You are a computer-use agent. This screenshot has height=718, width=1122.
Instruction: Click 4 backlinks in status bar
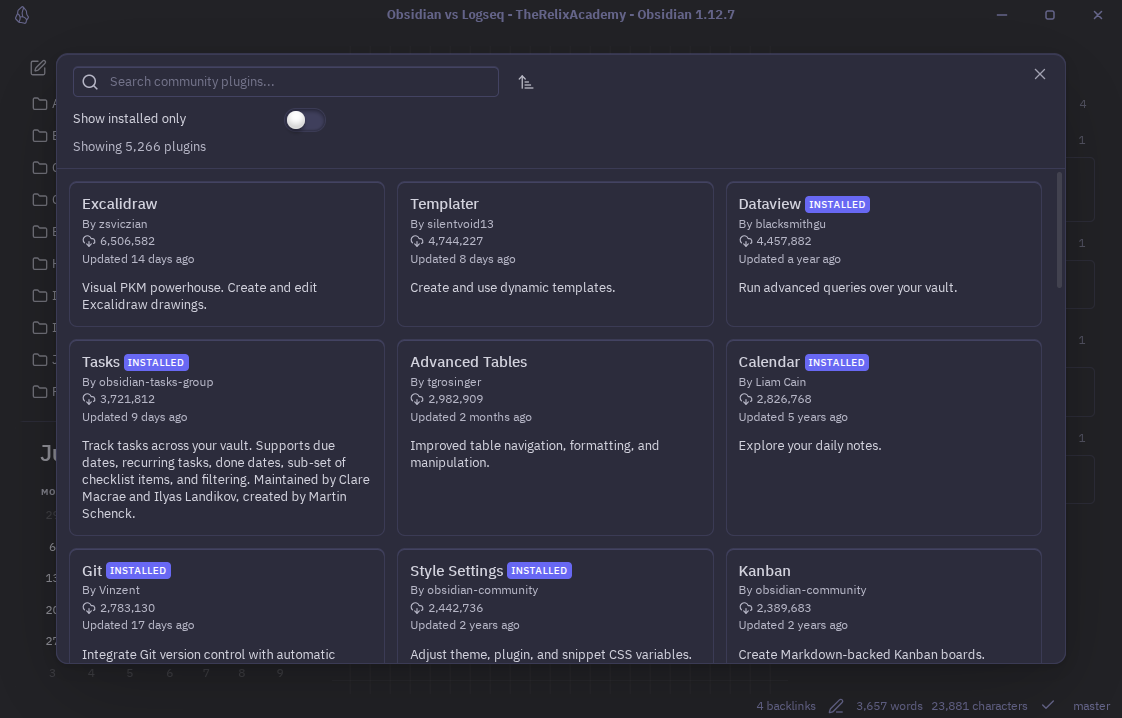(x=786, y=706)
